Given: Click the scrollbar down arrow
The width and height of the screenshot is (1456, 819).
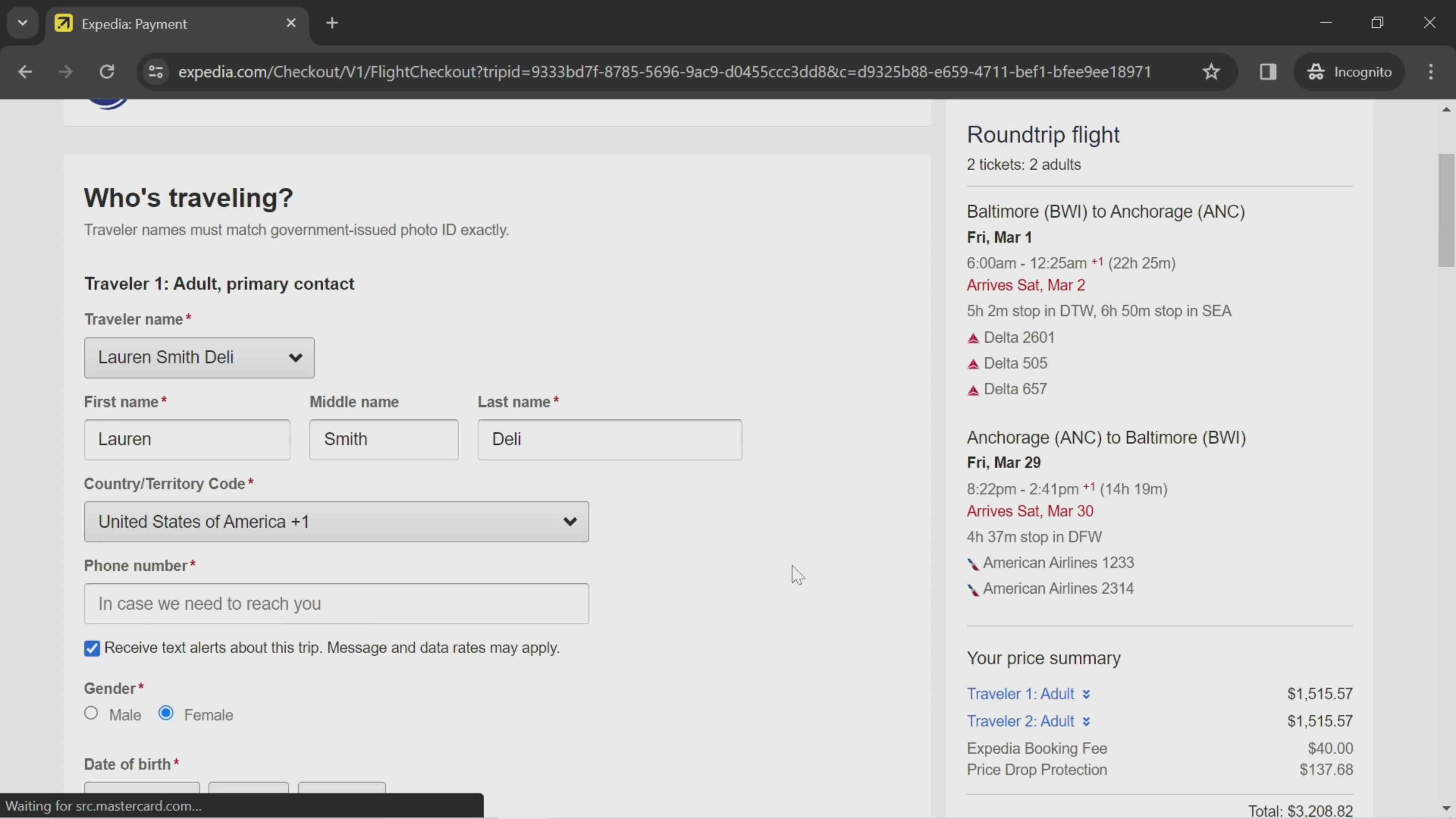Looking at the screenshot, I should tap(1446, 809).
